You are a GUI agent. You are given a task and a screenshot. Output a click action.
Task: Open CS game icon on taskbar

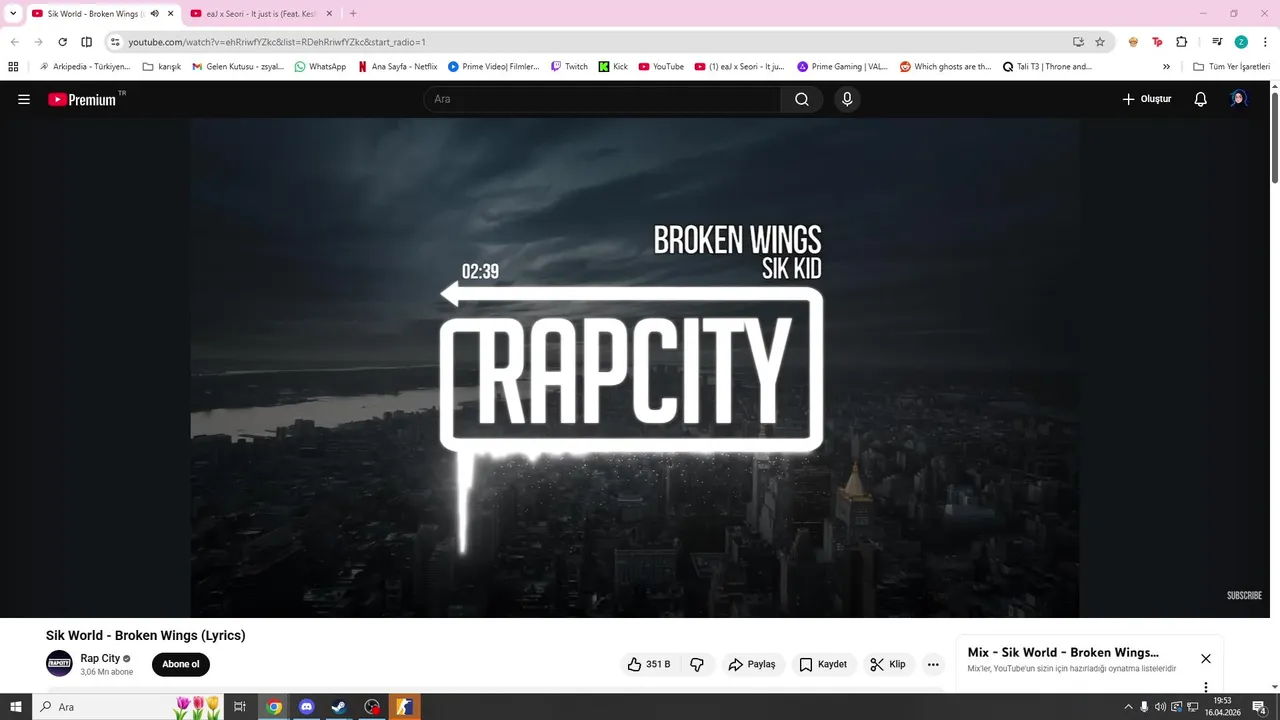click(x=404, y=707)
